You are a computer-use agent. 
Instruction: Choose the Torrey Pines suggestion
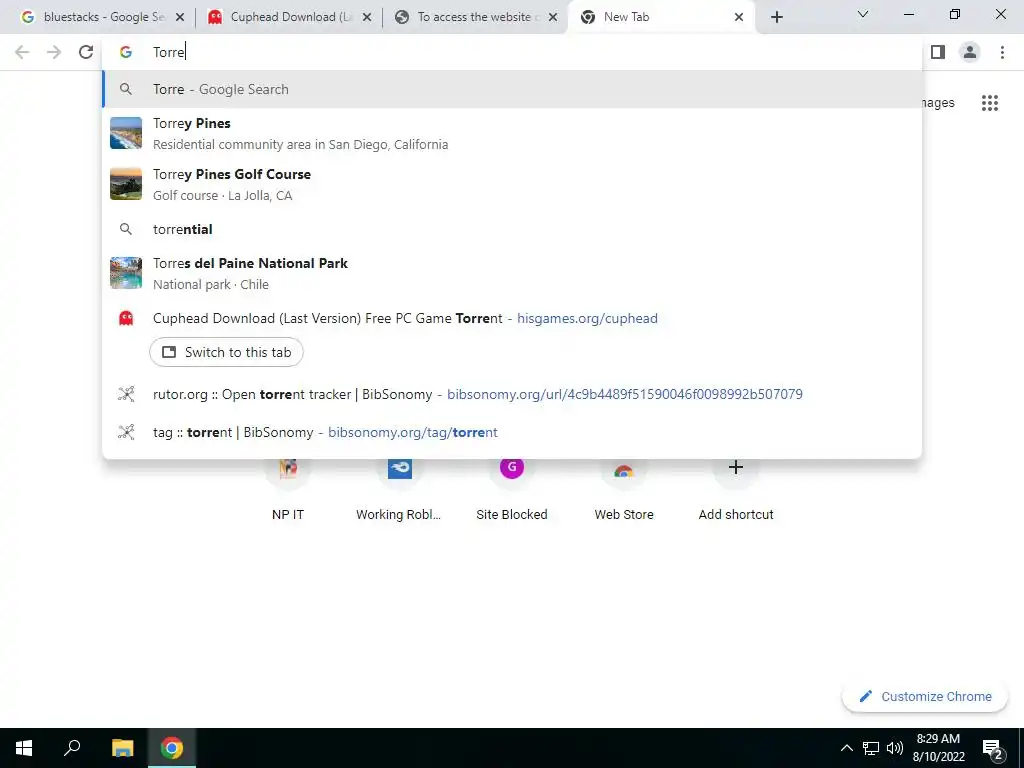[512, 133]
